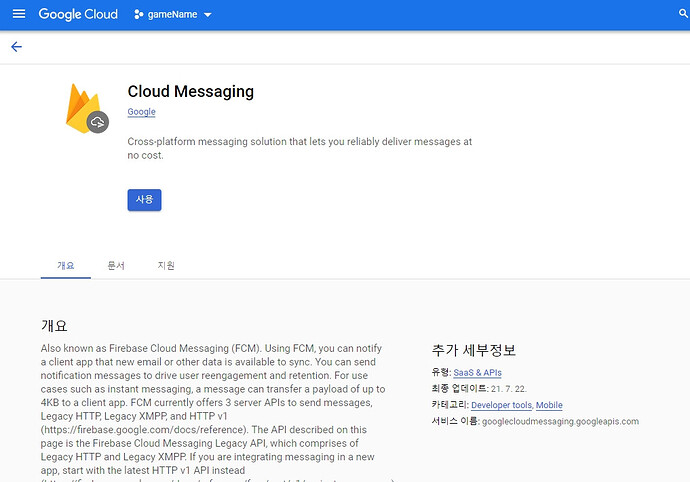Switch to the 지원 tab
Image resolution: width=690 pixels, height=482 pixels.
pyautogui.click(x=166, y=265)
